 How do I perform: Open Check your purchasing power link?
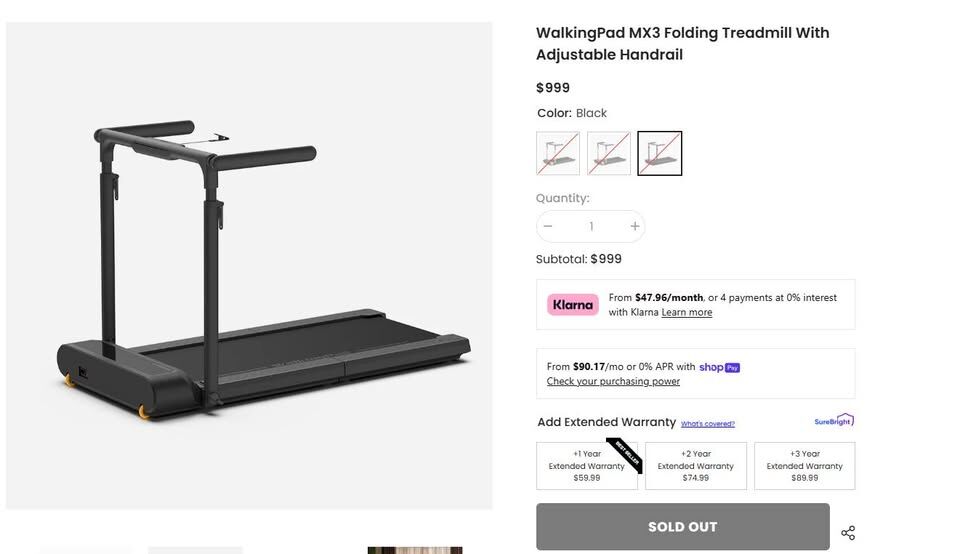[613, 381]
